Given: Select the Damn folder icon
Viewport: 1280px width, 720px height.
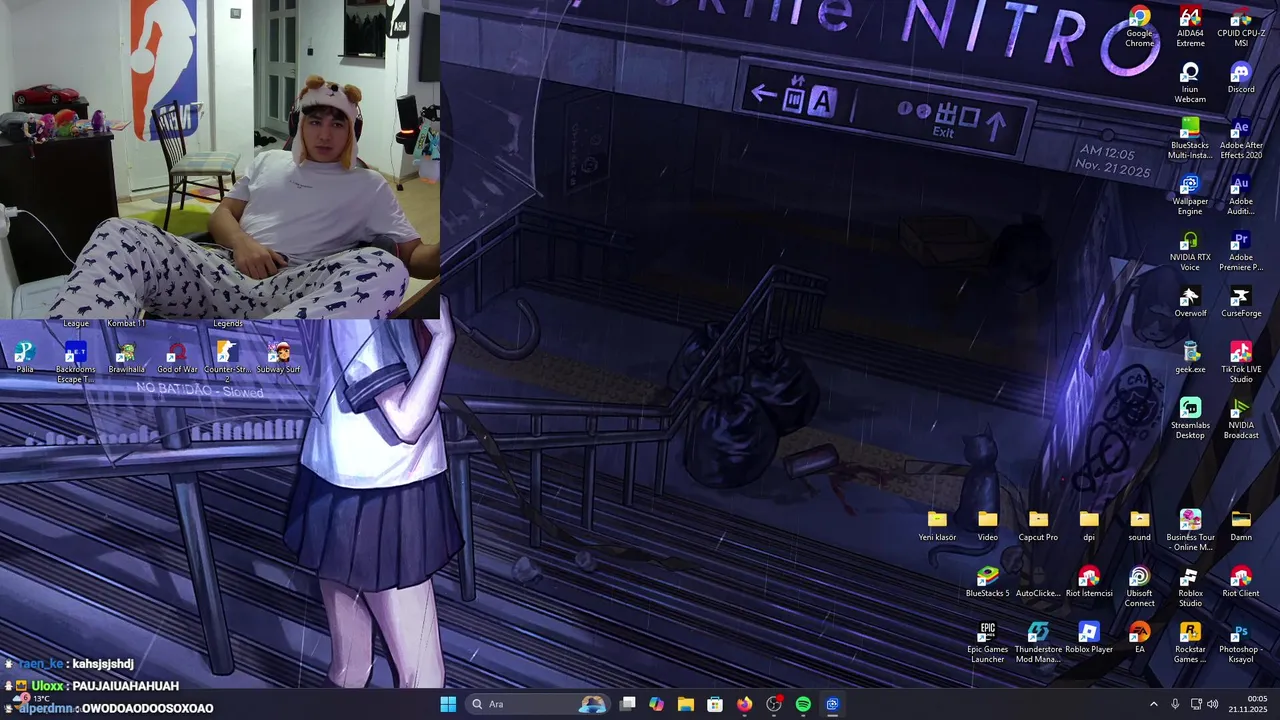Looking at the screenshot, I should [1241, 526].
